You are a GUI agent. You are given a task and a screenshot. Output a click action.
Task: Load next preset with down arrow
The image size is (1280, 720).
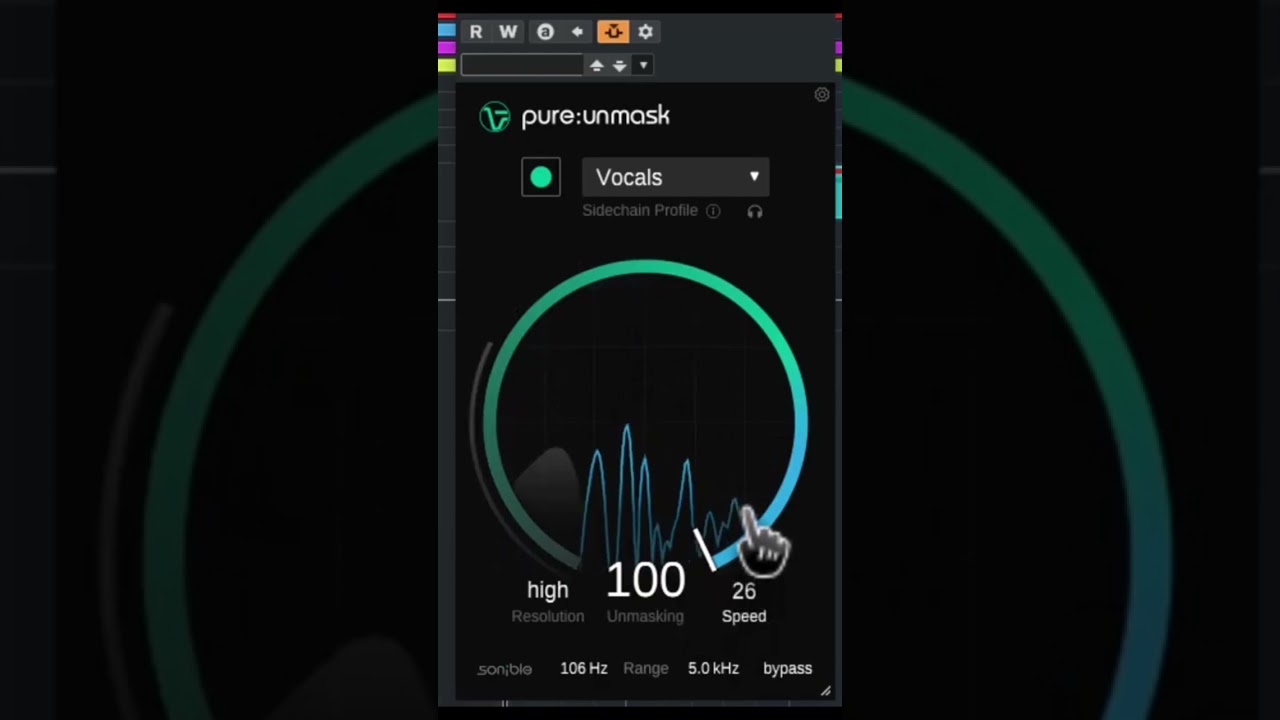(620, 66)
